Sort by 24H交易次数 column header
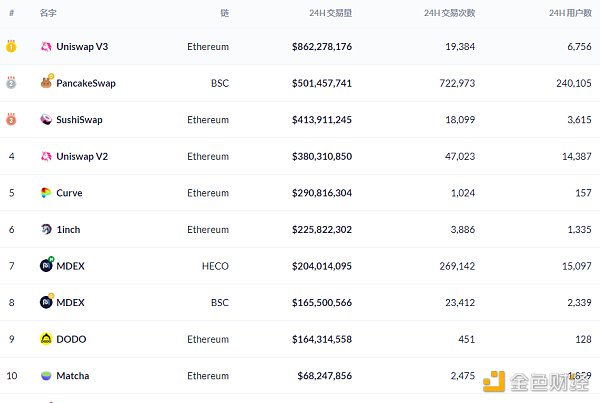The width and height of the screenshot is (600, 403). pyautogui.click(x=449, y=14)
